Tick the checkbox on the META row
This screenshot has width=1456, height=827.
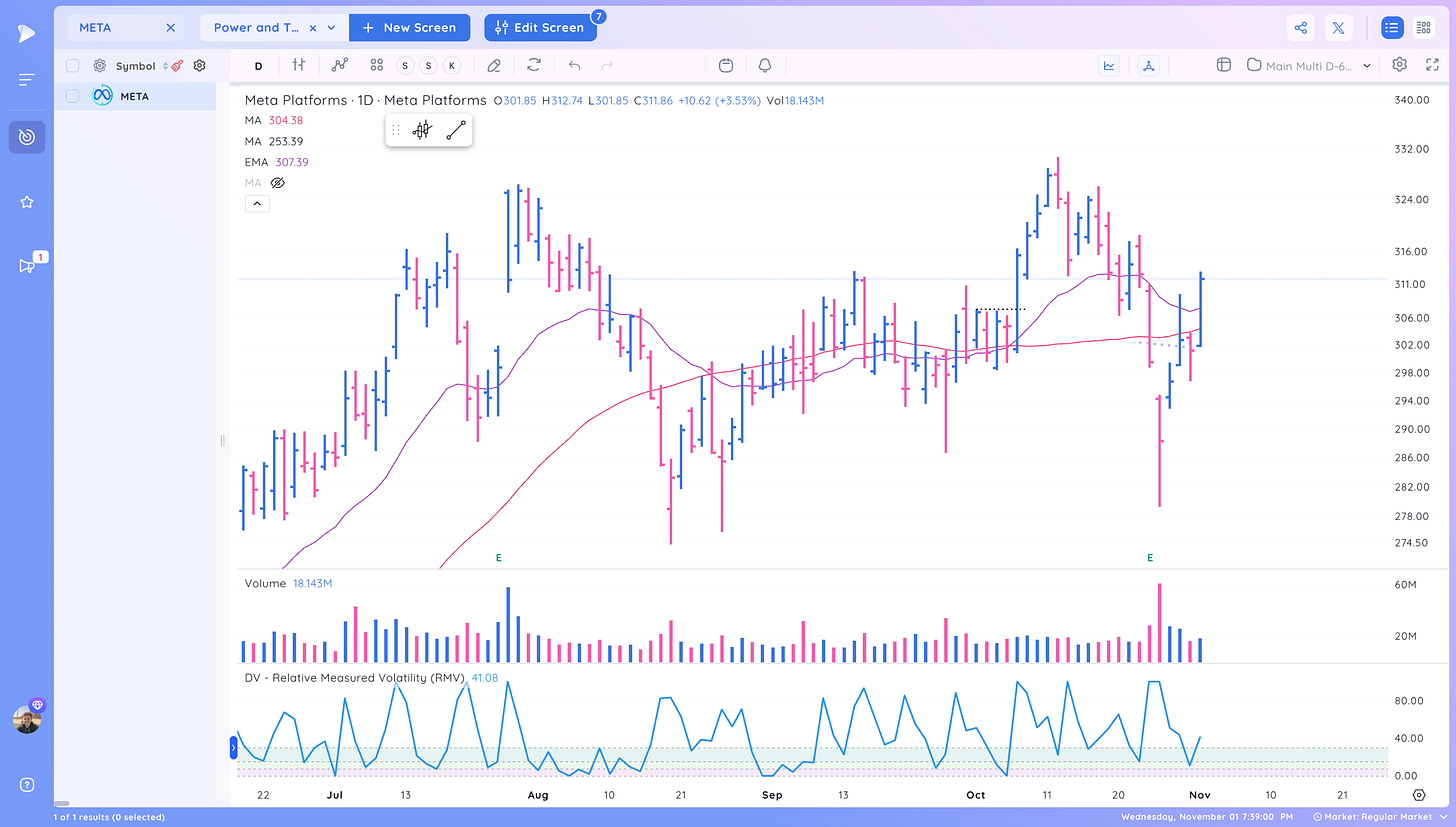point(72,96)
